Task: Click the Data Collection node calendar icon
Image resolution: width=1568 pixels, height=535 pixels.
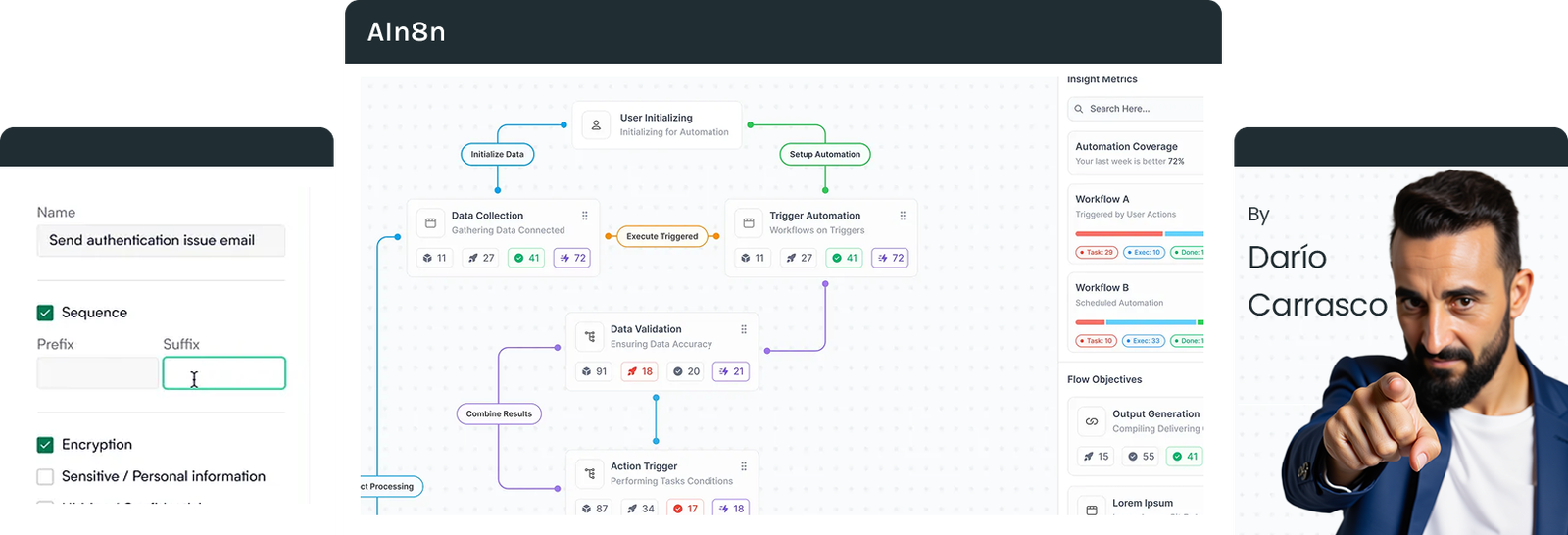Action: pos(430,223)
